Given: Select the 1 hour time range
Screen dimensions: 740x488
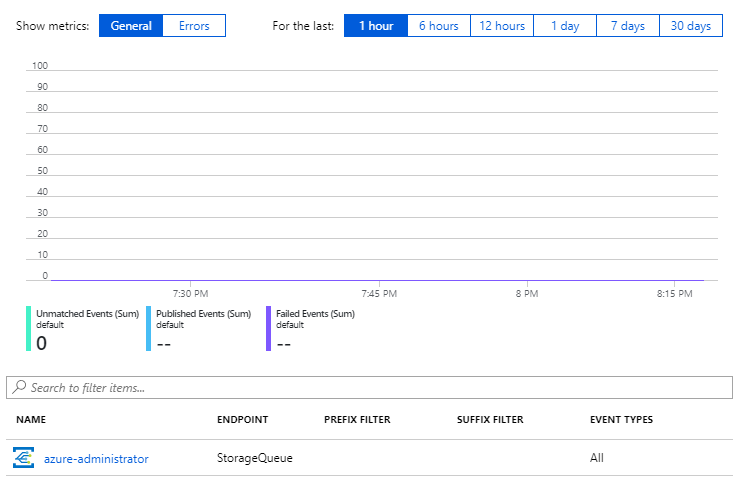Looking at the screenshot, I should pyautogui.click(x=376, y=26).
